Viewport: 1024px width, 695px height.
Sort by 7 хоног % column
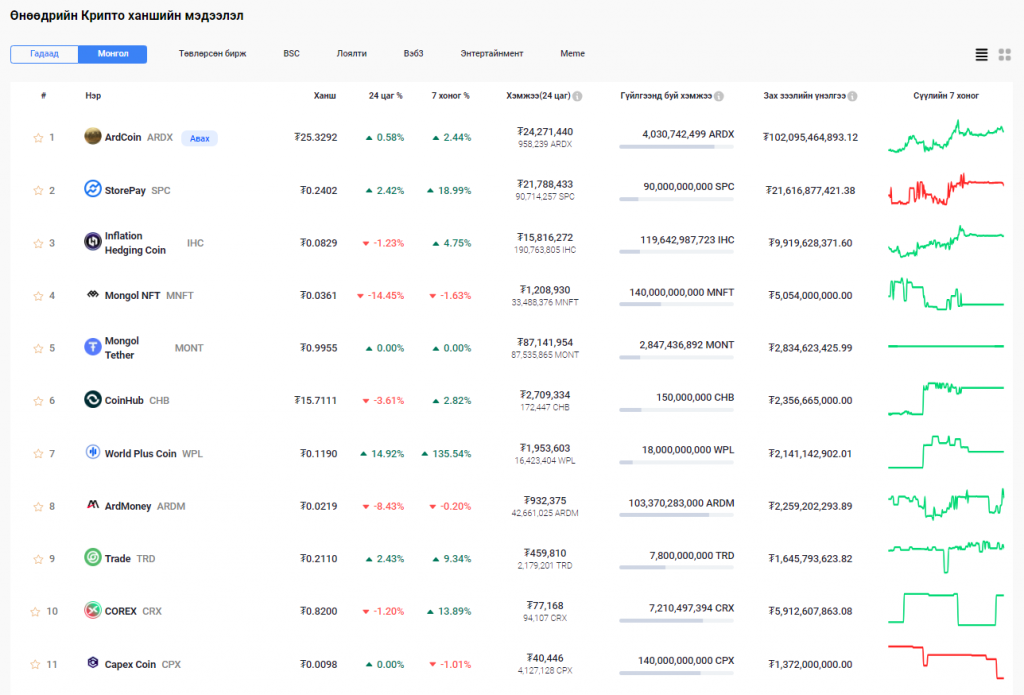451,96
